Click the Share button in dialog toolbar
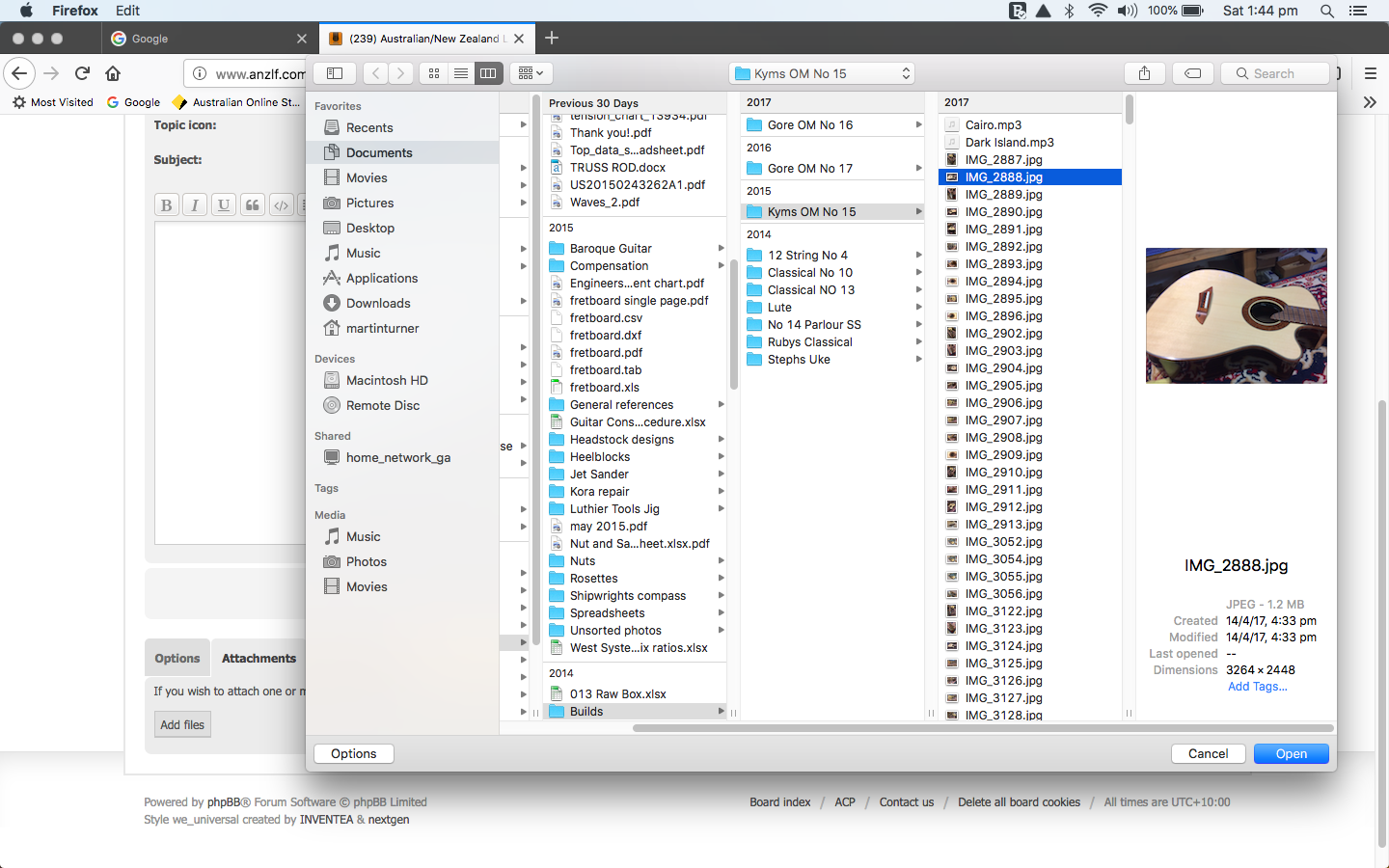 [1144, 73]
